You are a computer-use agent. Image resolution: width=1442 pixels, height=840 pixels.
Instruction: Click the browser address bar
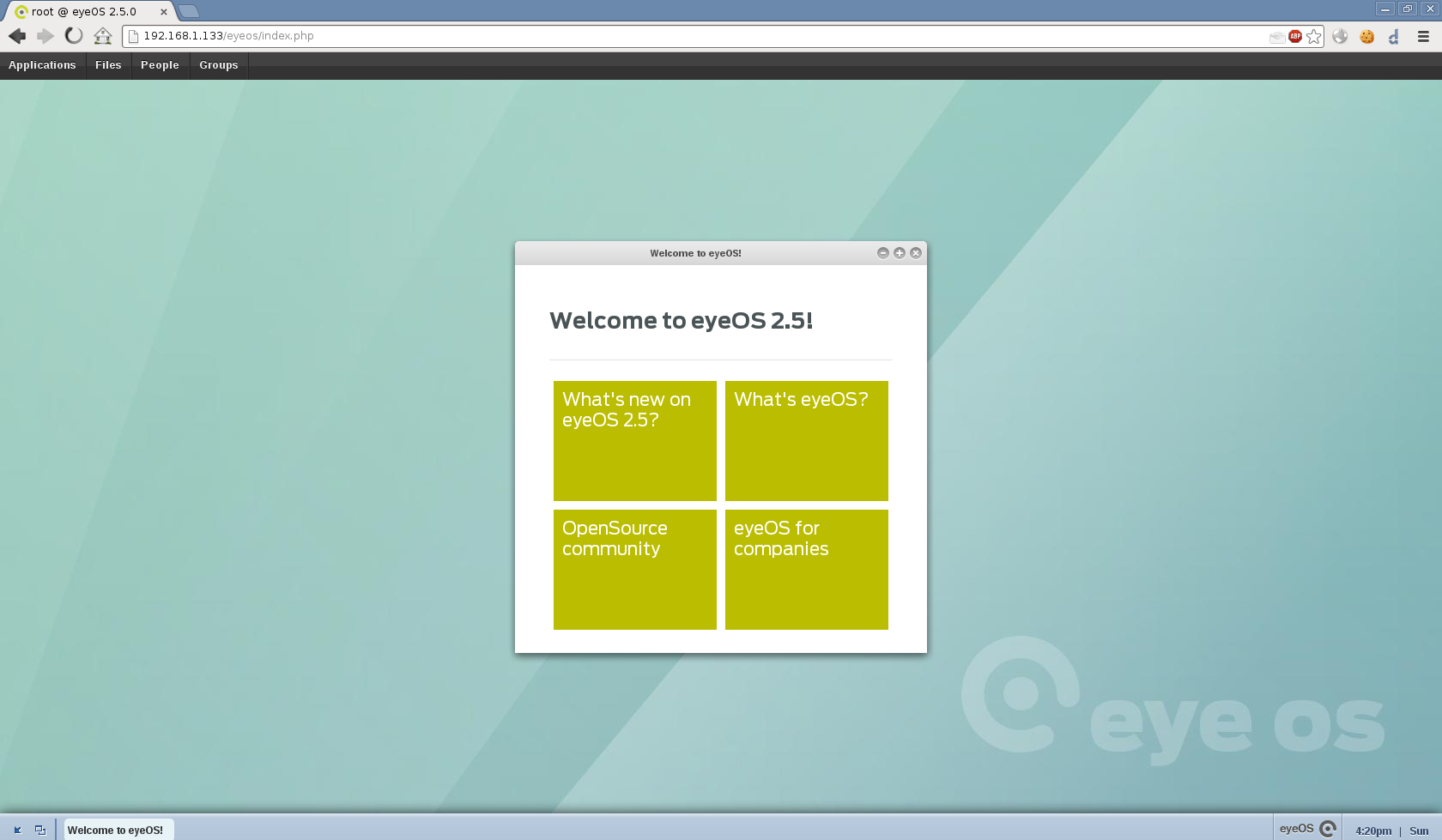[x=687, y=36]
